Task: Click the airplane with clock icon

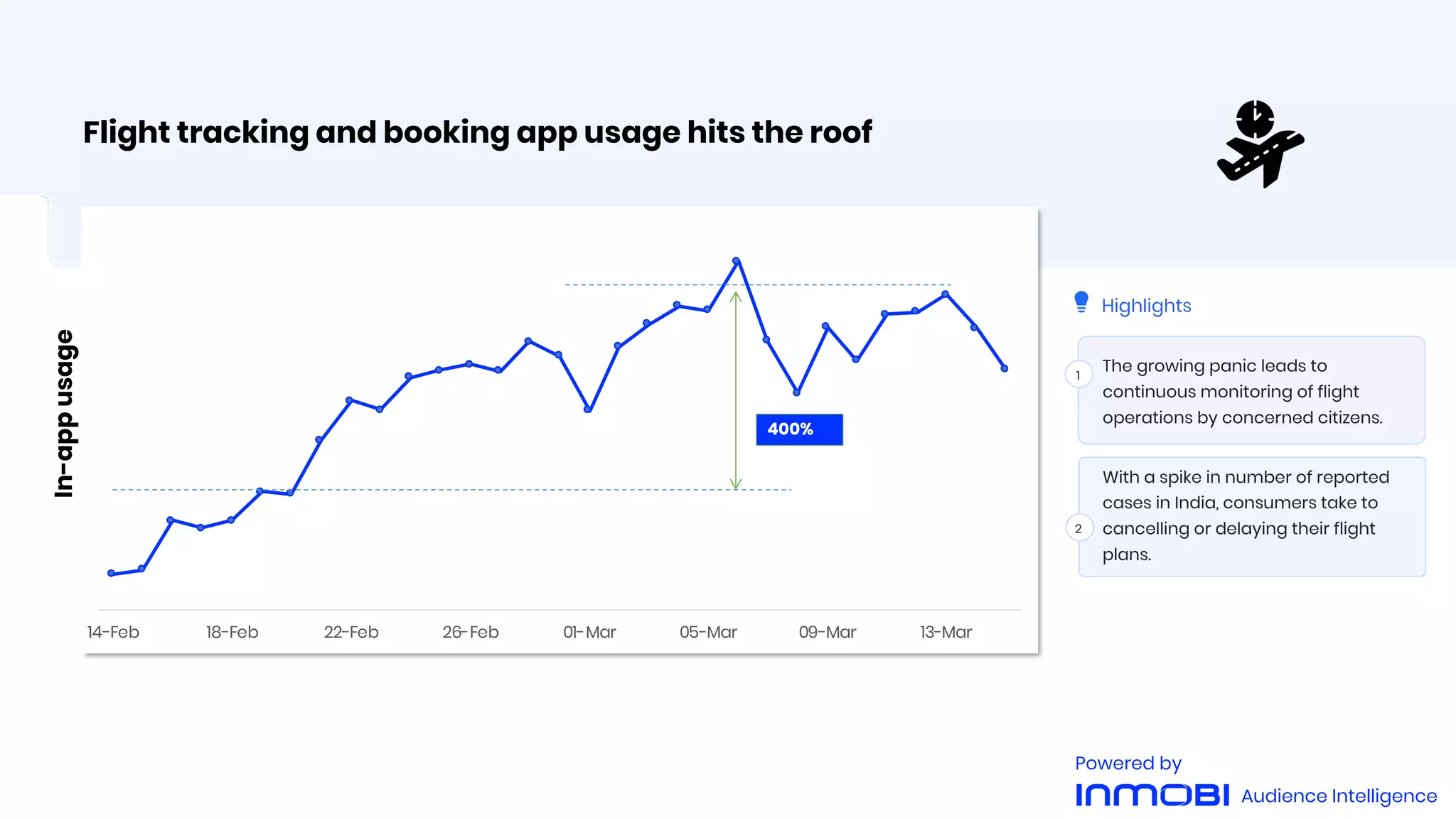Action: [1260, 144]
